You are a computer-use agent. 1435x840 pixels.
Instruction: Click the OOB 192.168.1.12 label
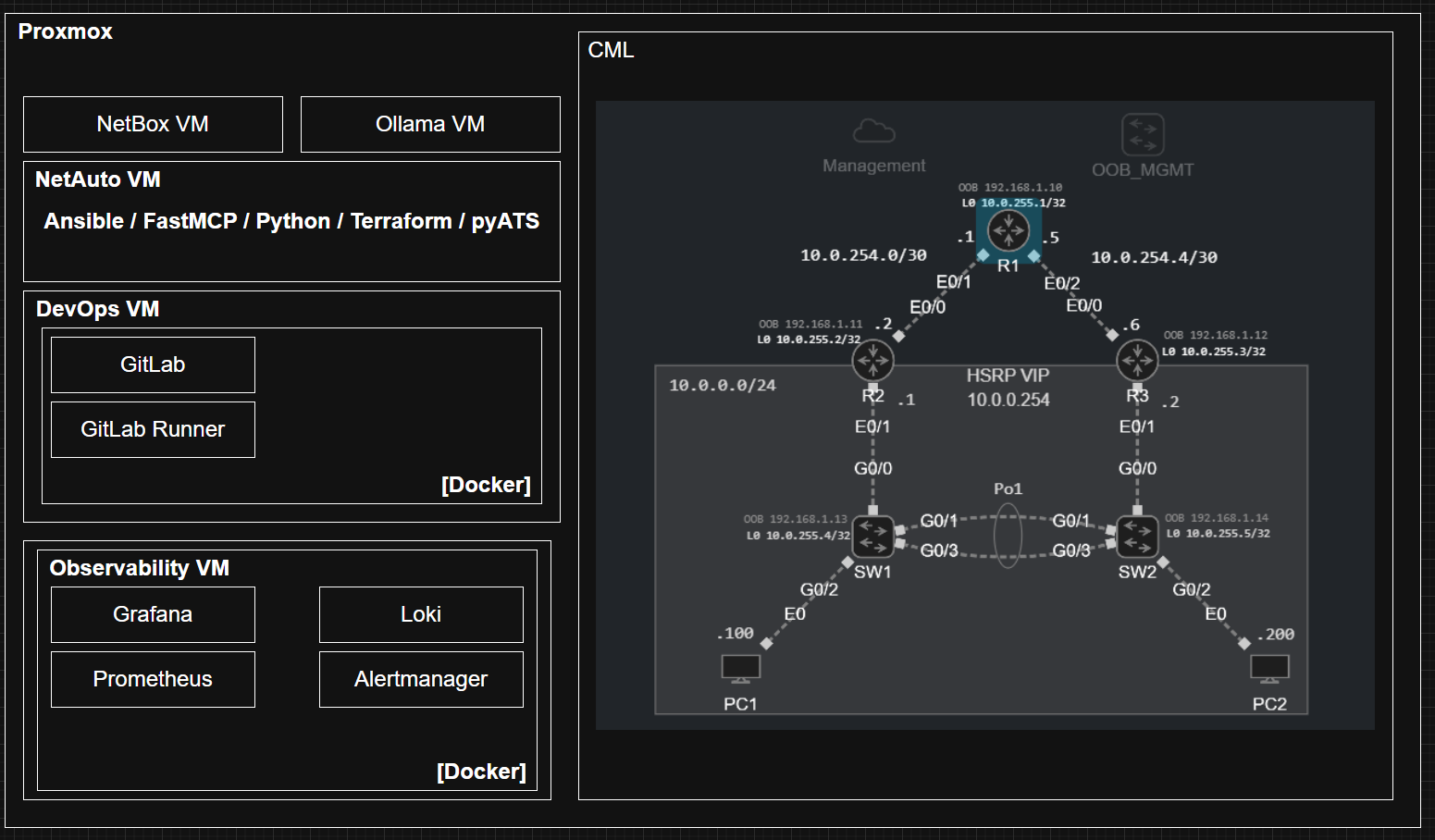click(1216, 336)
